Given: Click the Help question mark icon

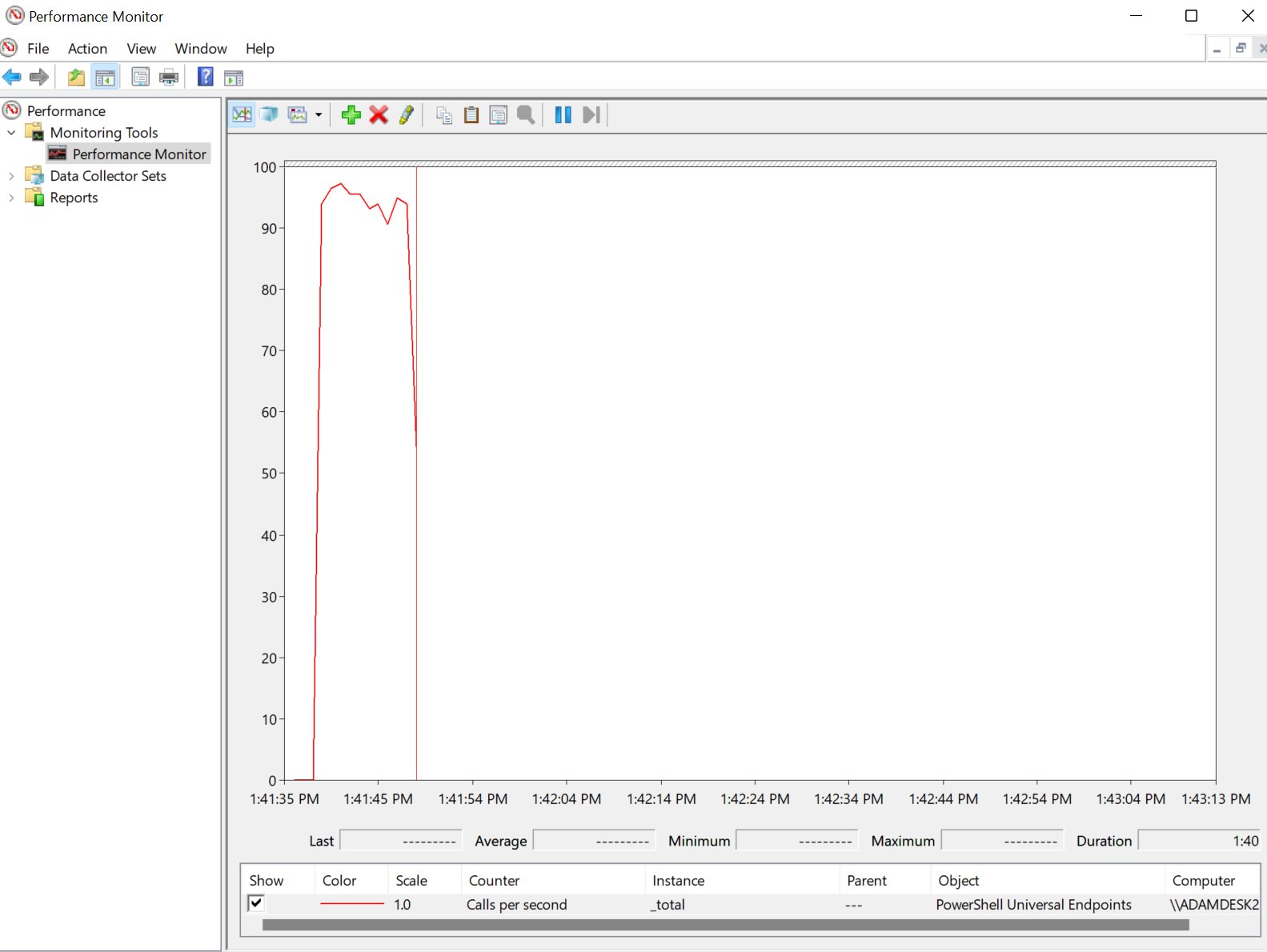Looking at the screenshot, I should click(x=206, y=77).
